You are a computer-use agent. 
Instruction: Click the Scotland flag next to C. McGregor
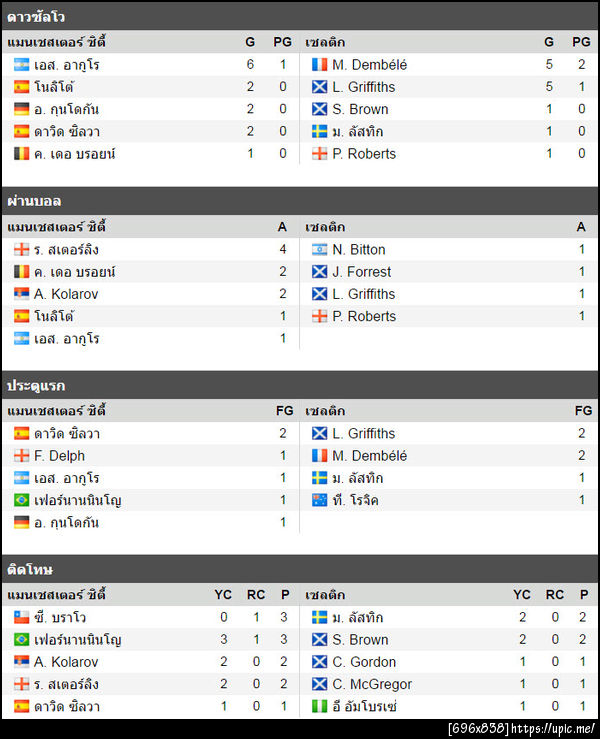tap(320, 684)
